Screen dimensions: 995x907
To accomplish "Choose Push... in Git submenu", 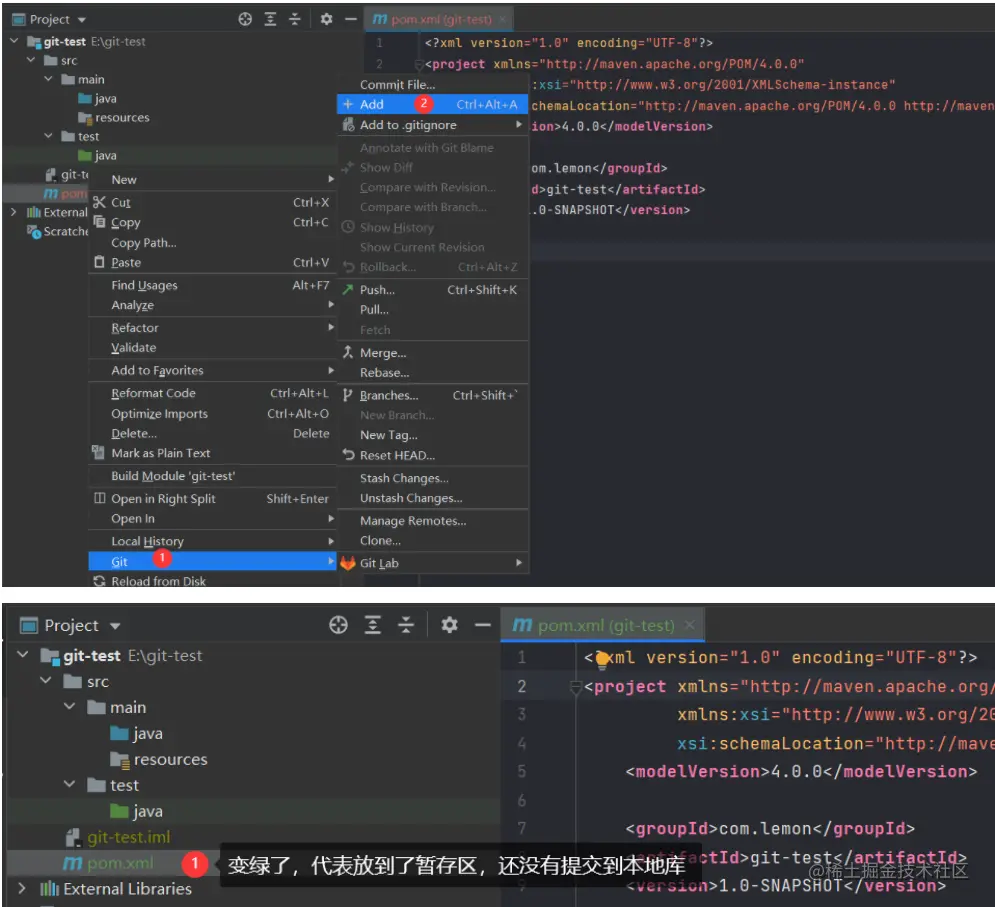I will [x=433, y=290].
